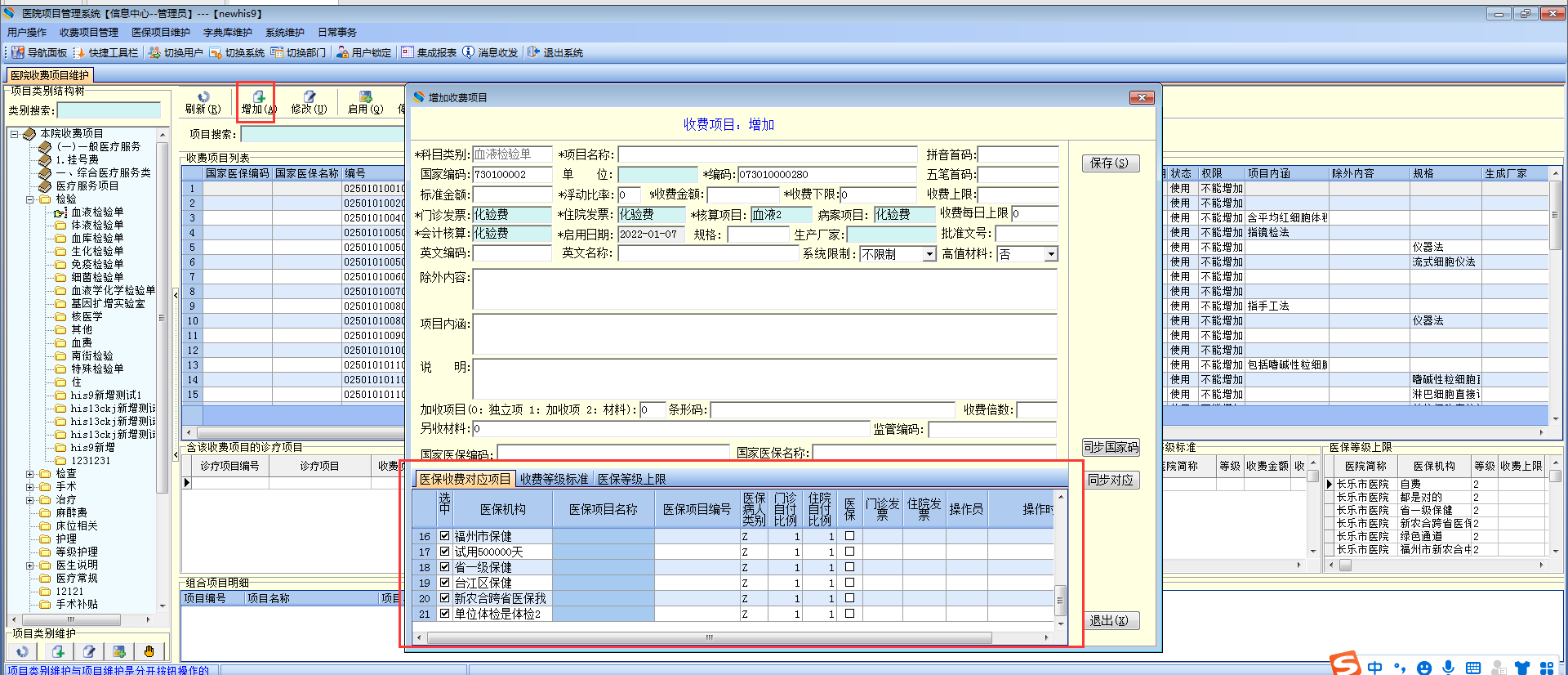This screenshot has height=675, width=1568.
Task: Lock the user with 用户锁定 icon
Action: tap(342, 52)
